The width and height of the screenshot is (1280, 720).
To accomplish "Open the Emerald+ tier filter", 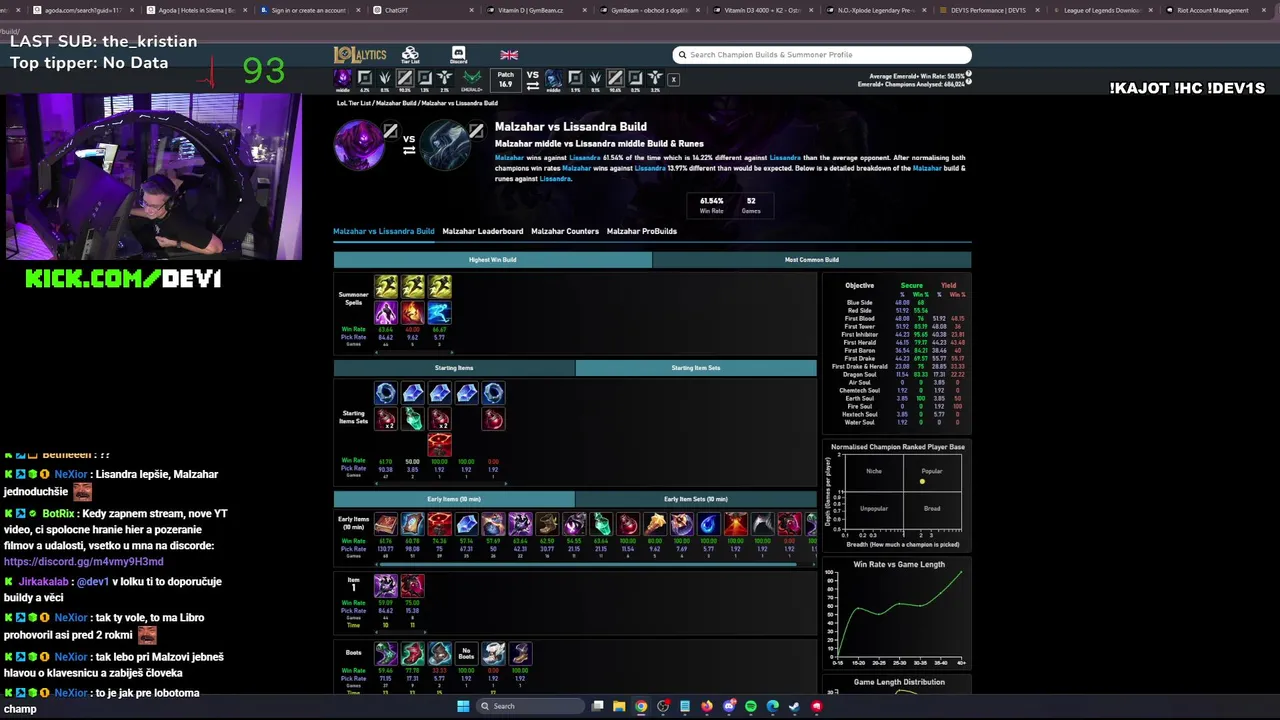I will 472,78.
